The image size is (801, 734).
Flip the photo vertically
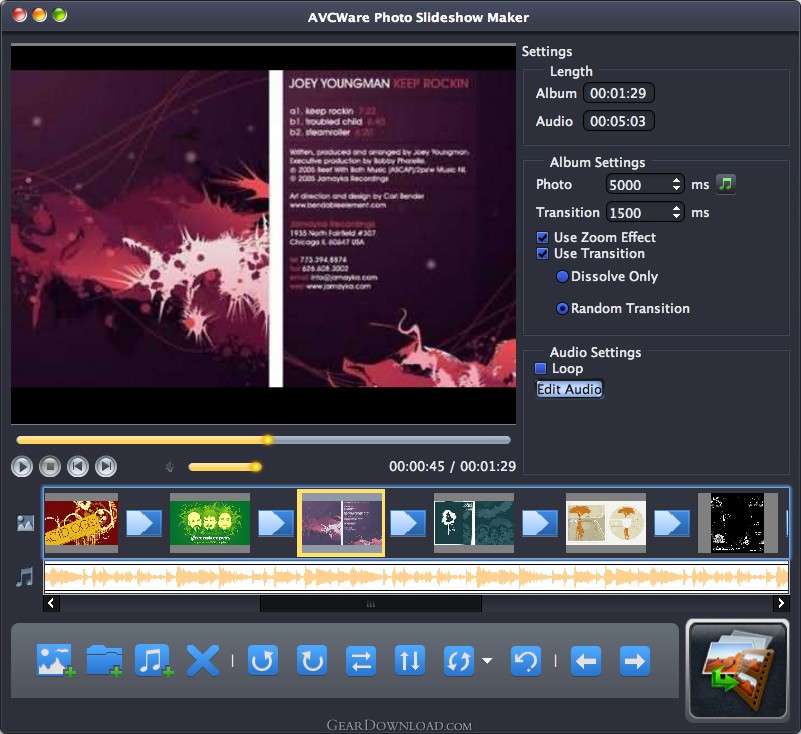(410, 660)
